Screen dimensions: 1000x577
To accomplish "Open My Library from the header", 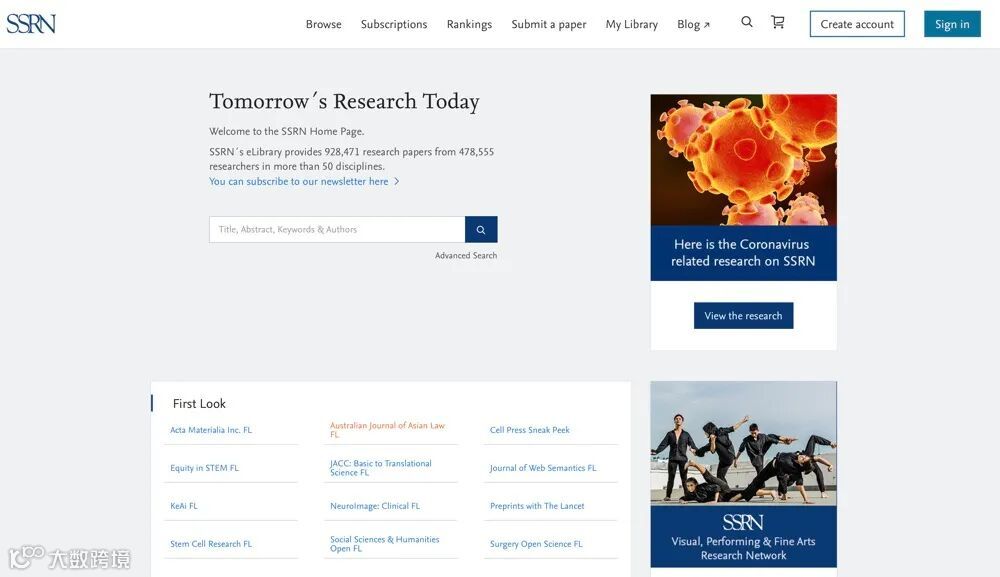I will pos(631,24).
